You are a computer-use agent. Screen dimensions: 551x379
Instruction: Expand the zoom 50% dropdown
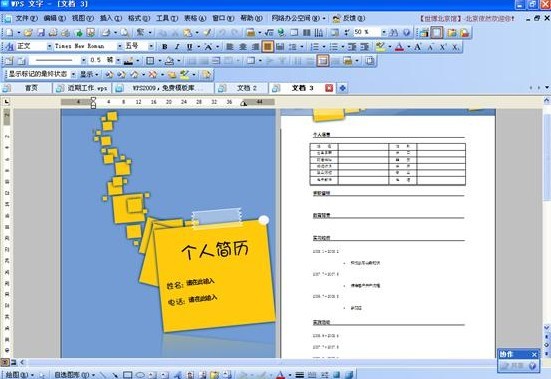(383, 32)
